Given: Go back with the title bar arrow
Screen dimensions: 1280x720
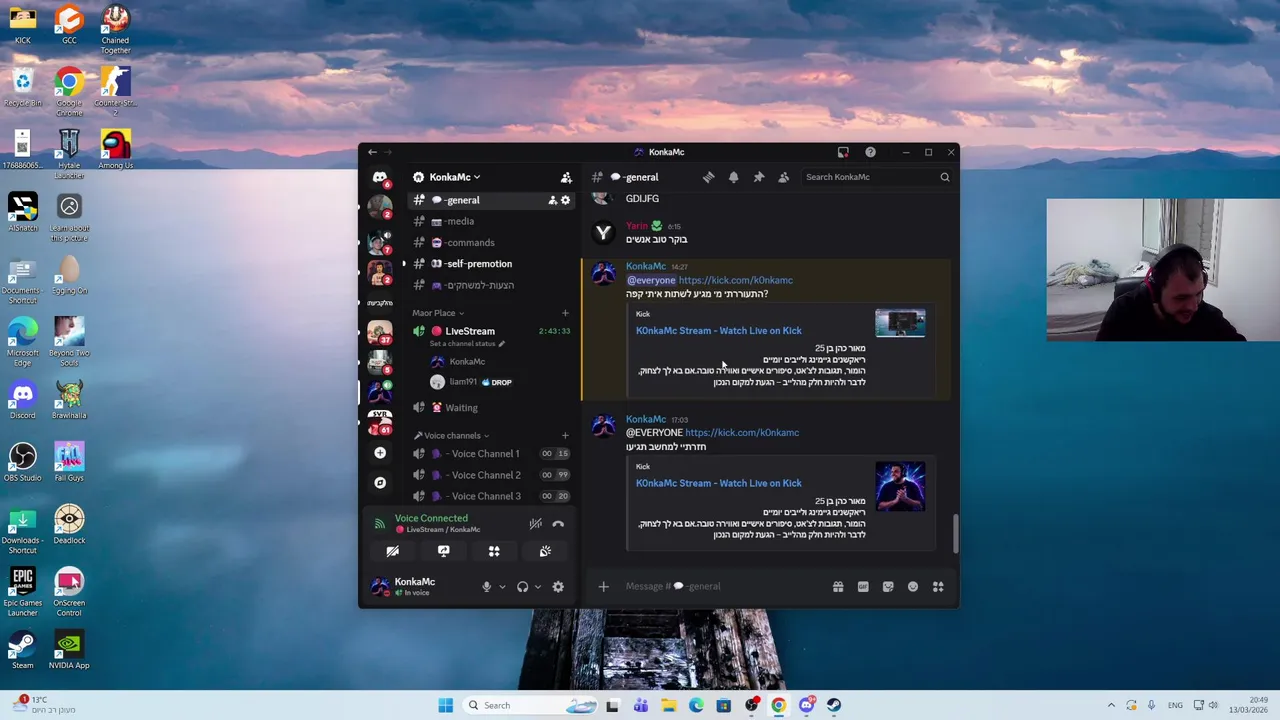Looking at the screenshot, I should point(372,152).
